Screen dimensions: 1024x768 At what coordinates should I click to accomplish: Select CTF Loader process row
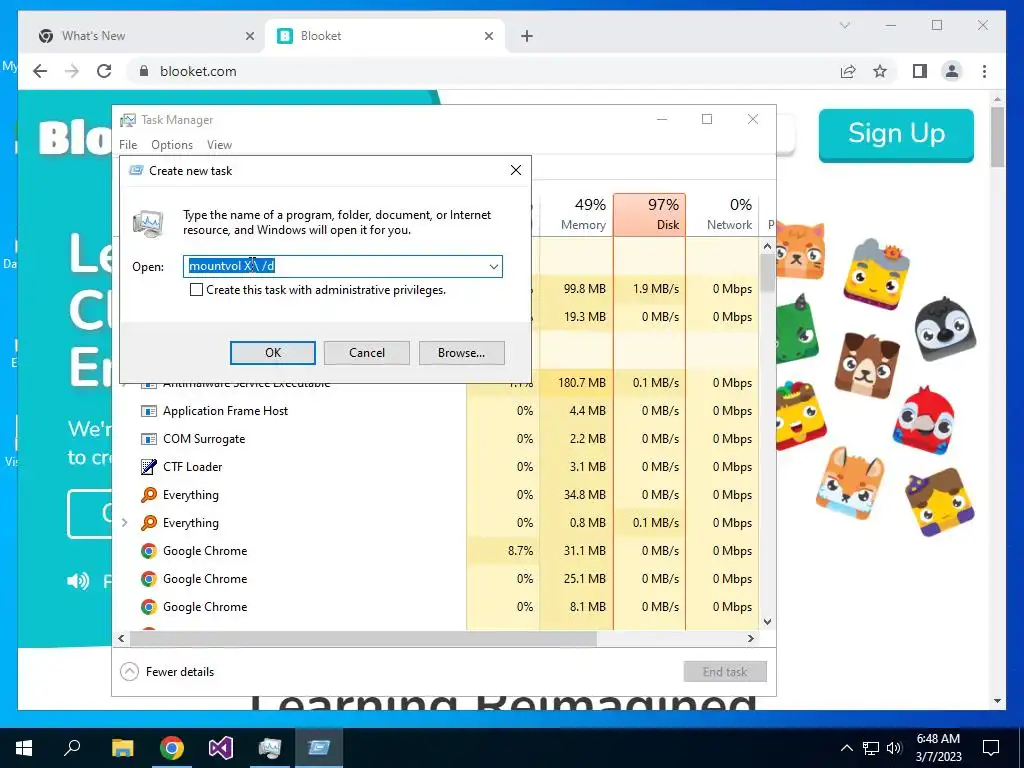click(436, 467)
